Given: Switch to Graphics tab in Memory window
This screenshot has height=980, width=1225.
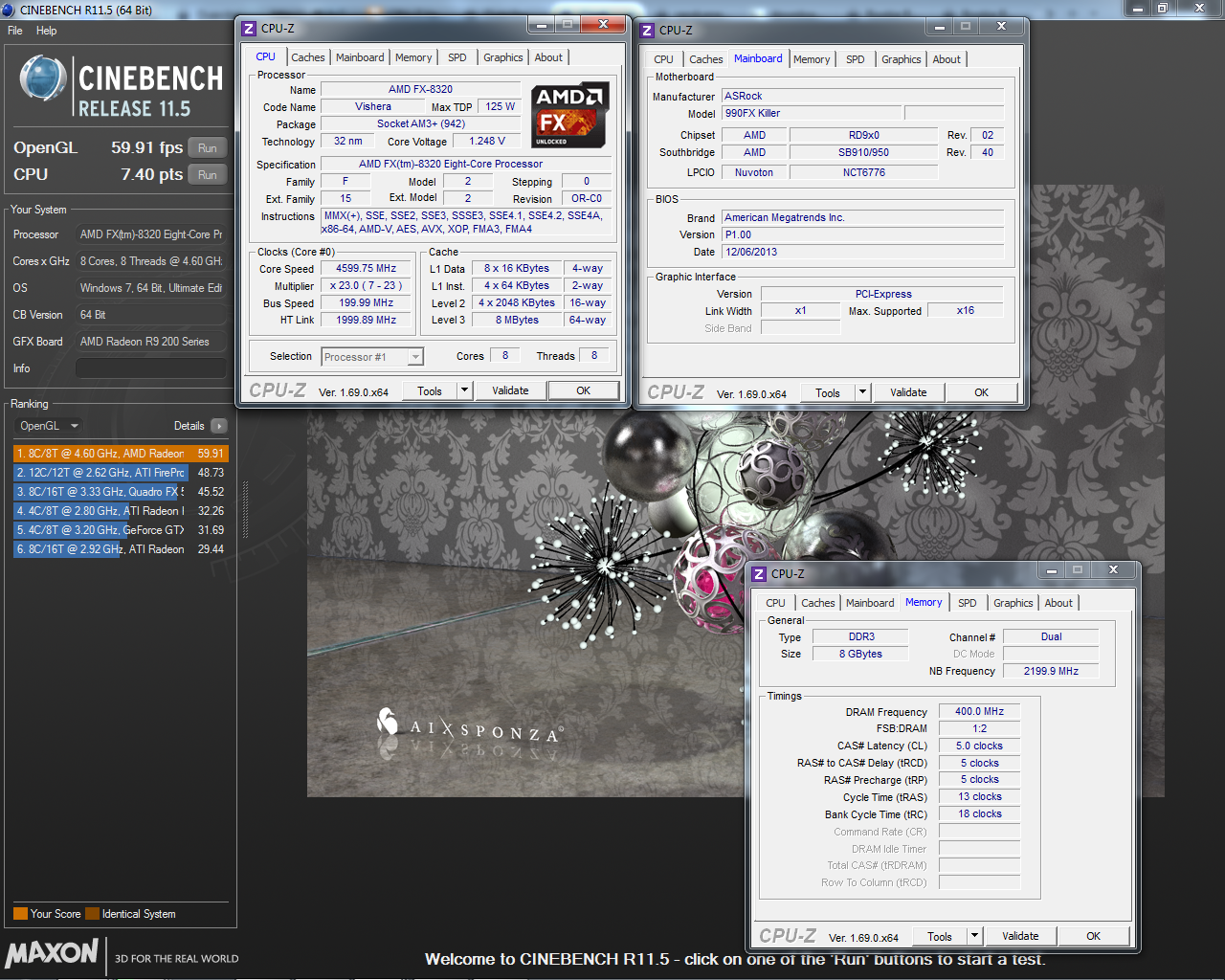Looking at the screenshot, I should coord(1013,603).
